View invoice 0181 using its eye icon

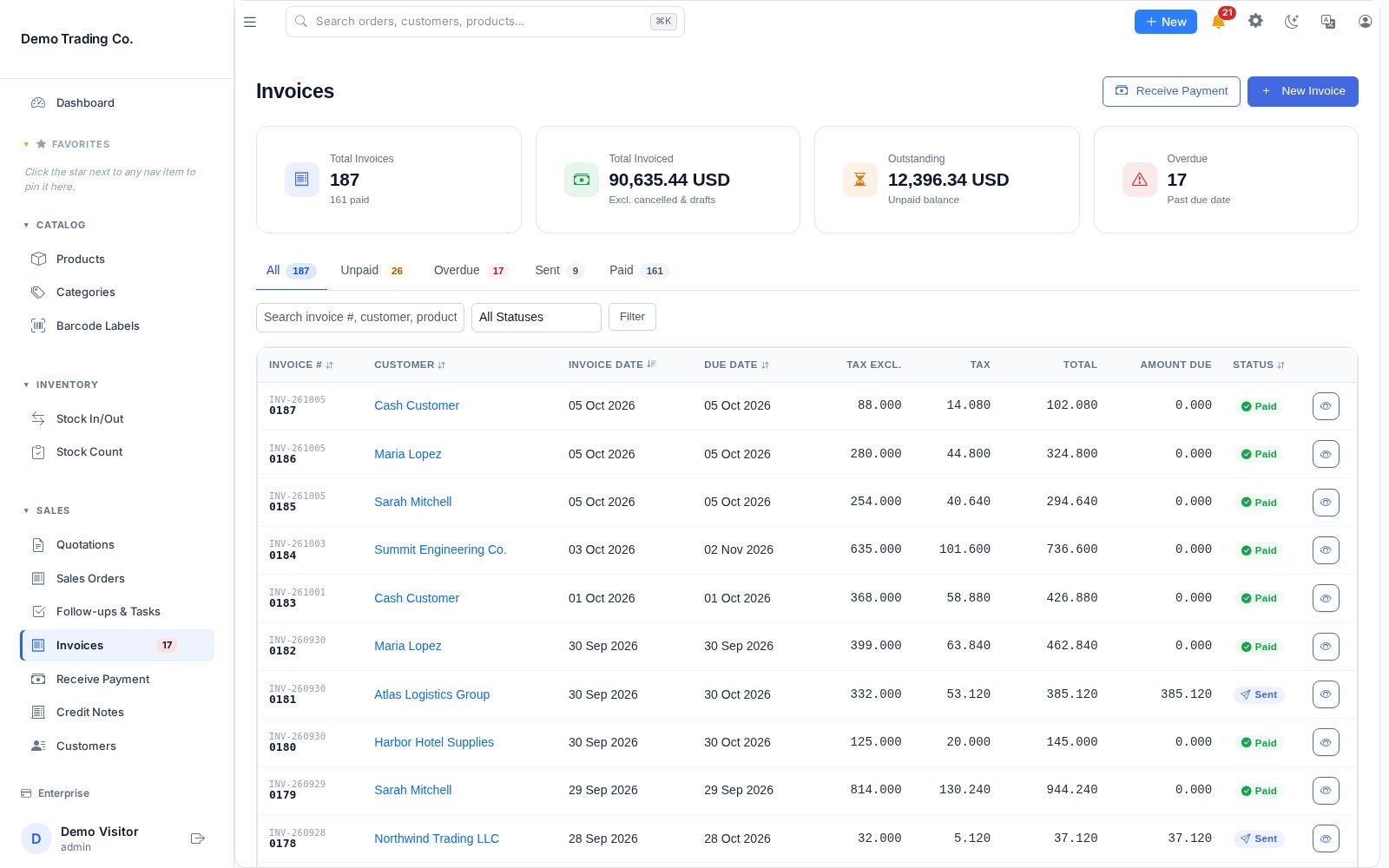tap(1326, 694)
